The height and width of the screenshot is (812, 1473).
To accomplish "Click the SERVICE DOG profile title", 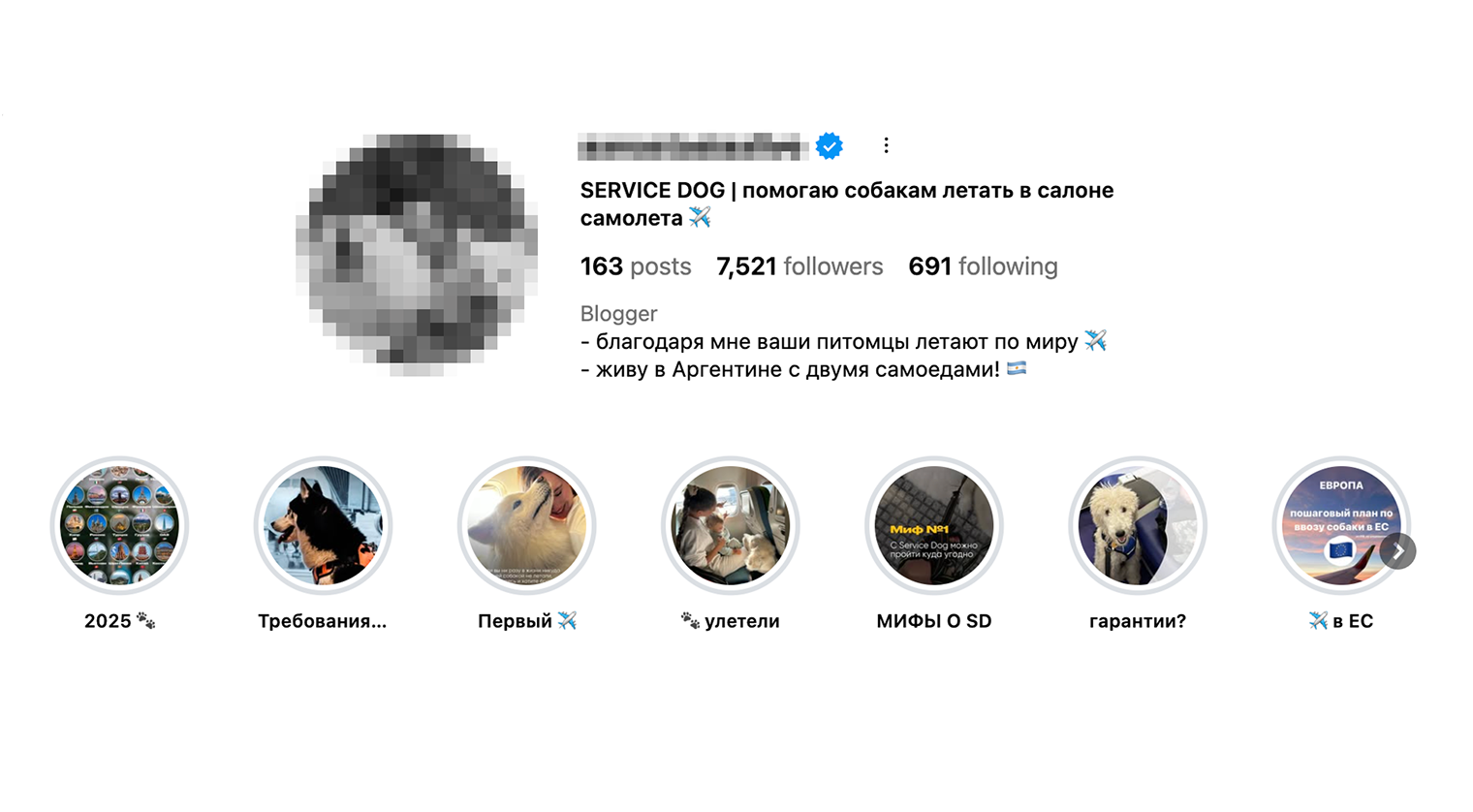I will [x=847, y=204].
